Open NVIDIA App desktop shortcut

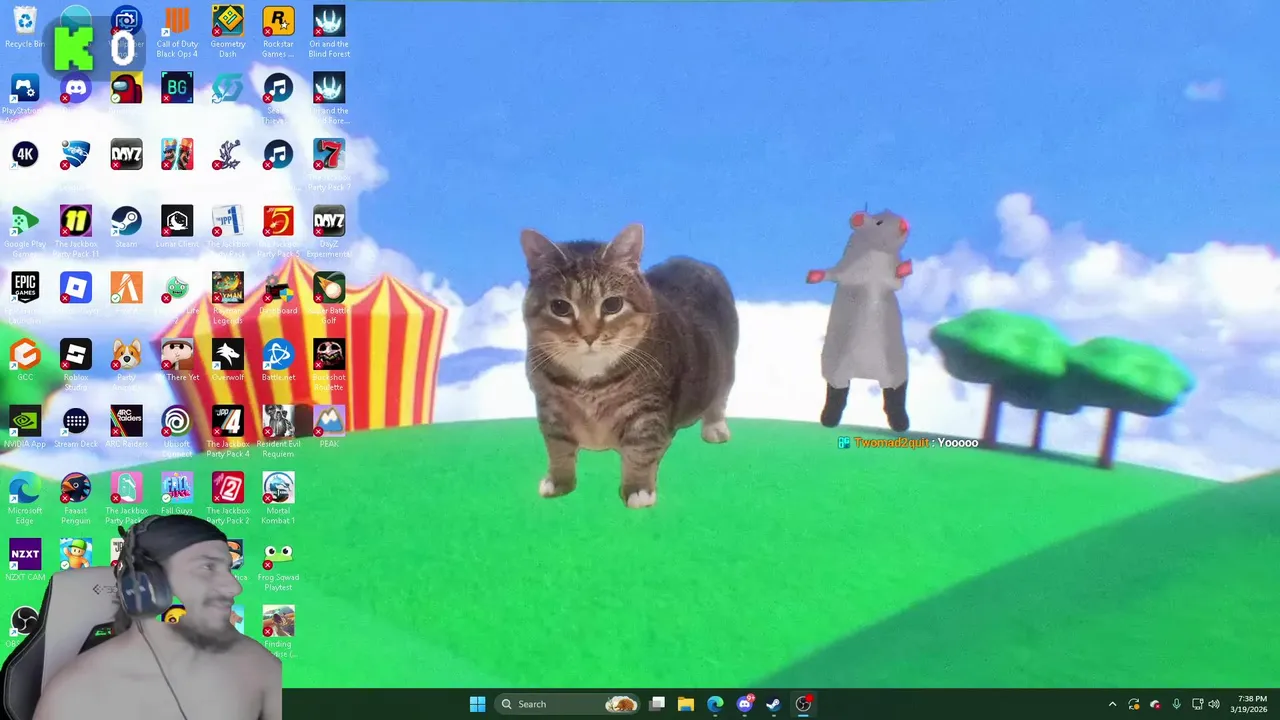point(25,427)
